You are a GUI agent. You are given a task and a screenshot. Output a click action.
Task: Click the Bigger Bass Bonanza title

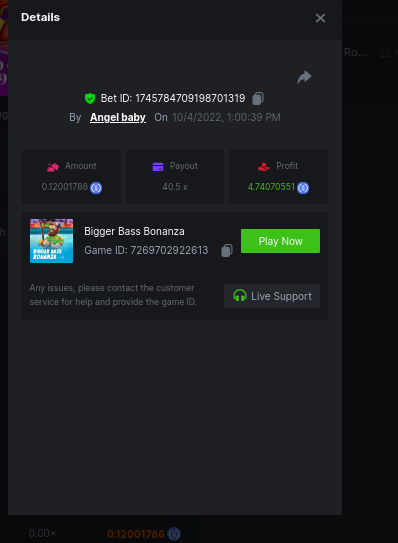coord(134,231)
